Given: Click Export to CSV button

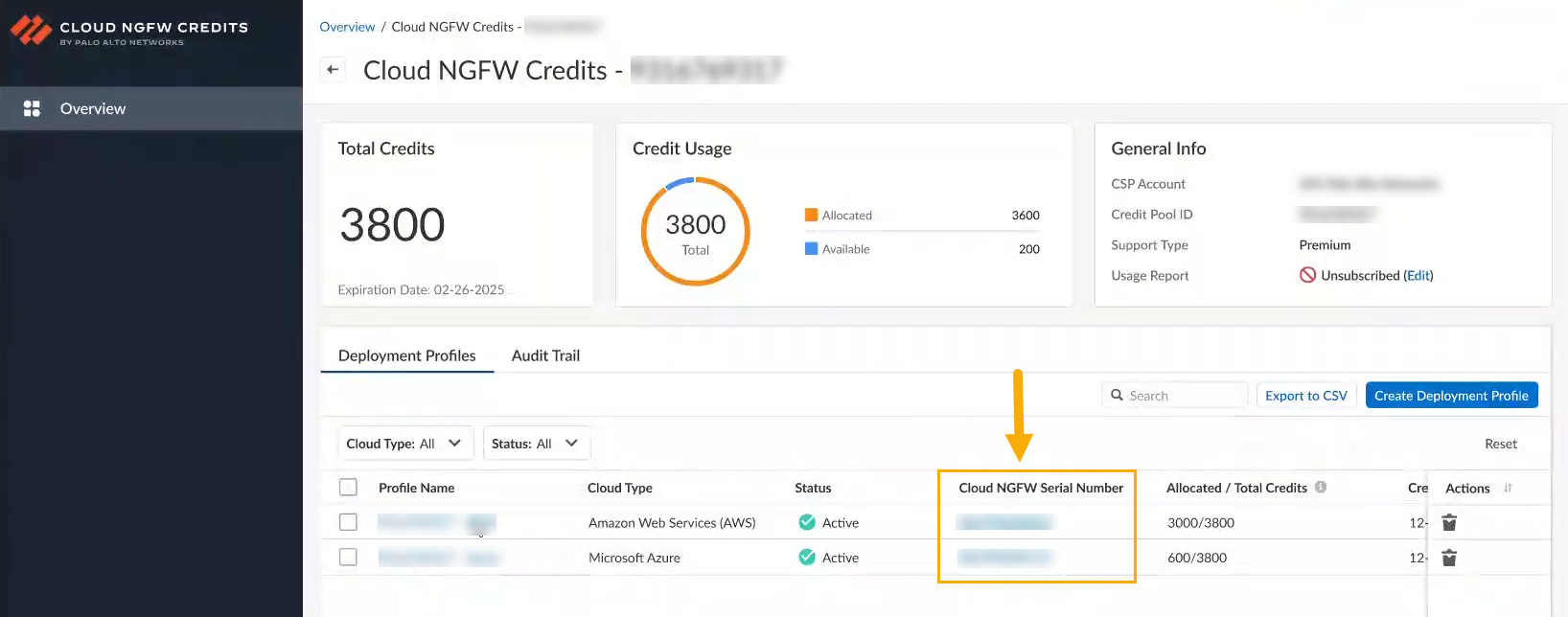Looking at the screenshot, I should pos(1306,396).
